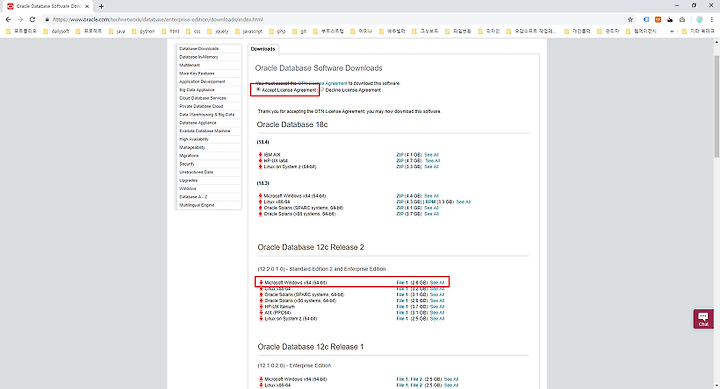The image size is (720, 389).
Task: Open Security sidebar item
Action: (187, 164)
